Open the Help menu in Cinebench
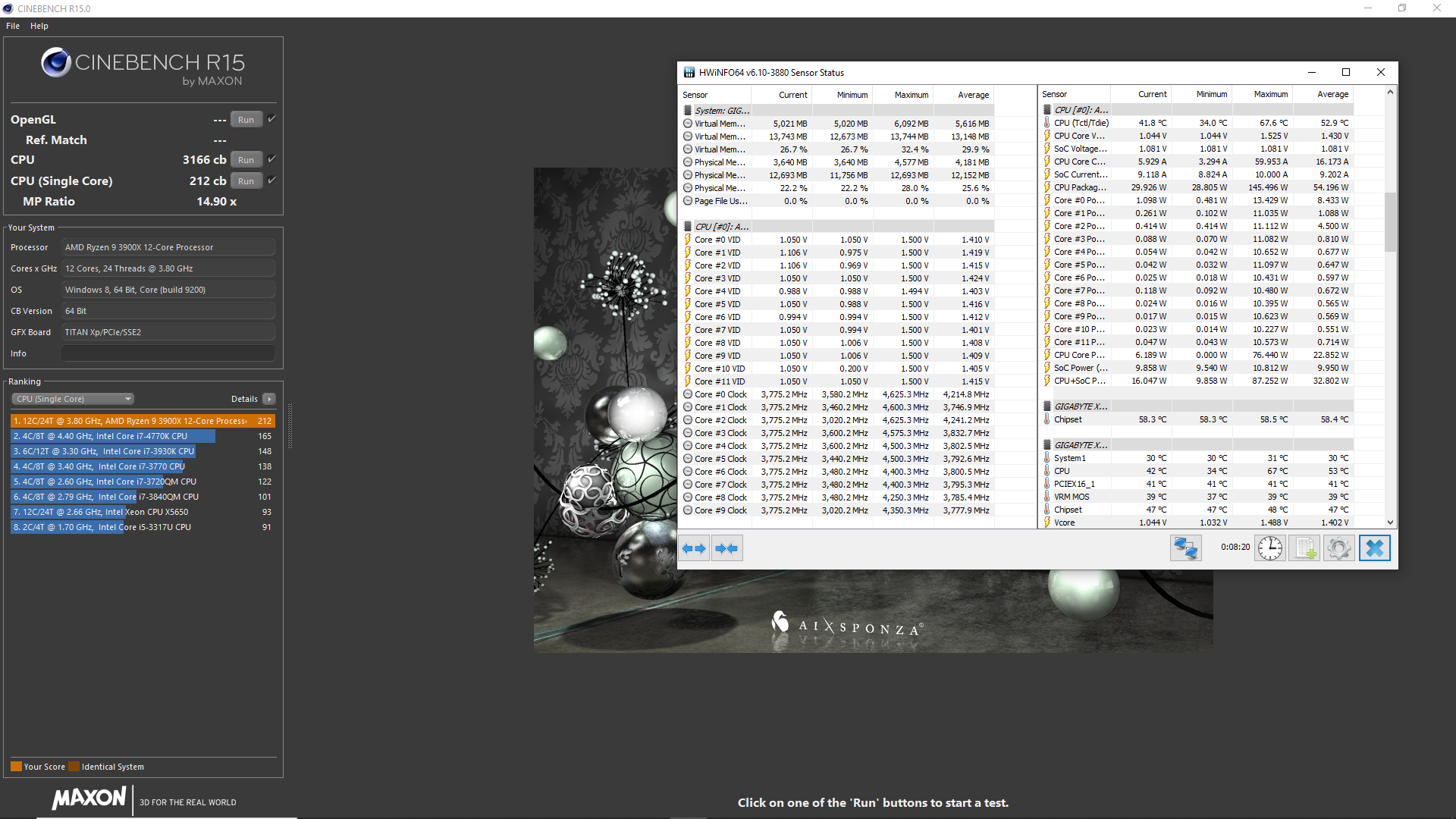 point(39,26)
